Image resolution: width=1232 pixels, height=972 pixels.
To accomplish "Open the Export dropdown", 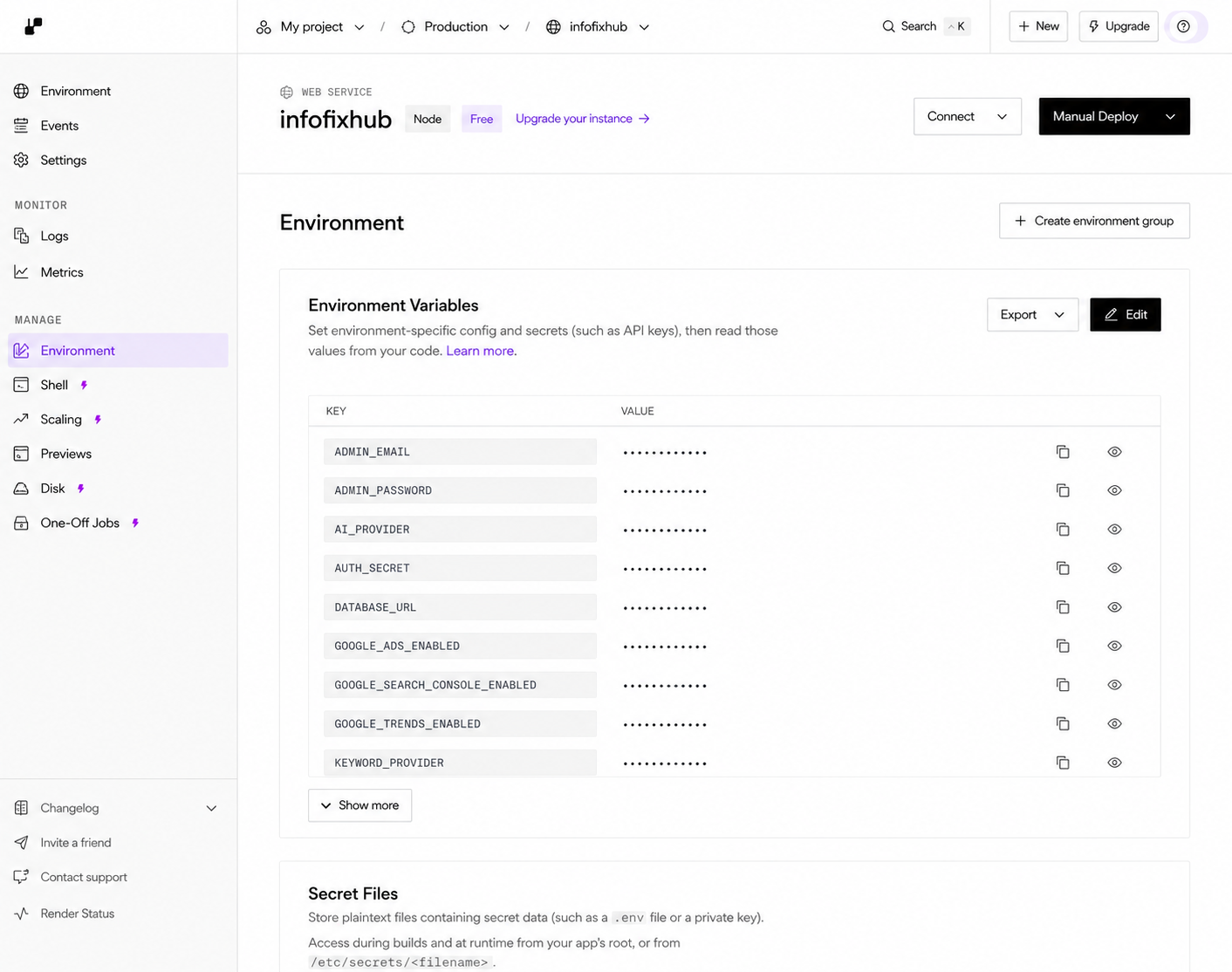I will click(1032, 315).
